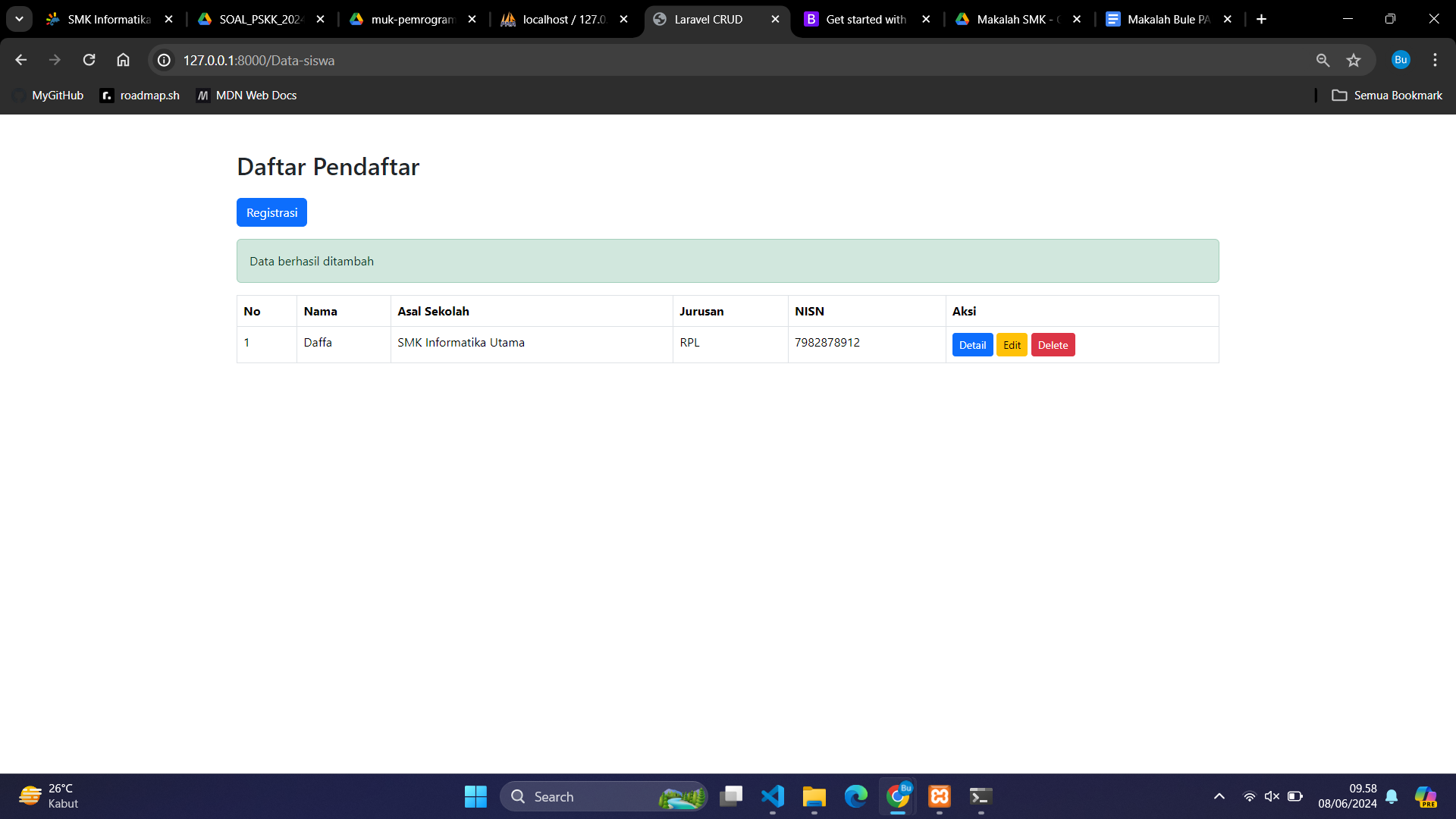Open the browser home page
The width and height of the screenshot is (1456, 819).
click(123, 60)
